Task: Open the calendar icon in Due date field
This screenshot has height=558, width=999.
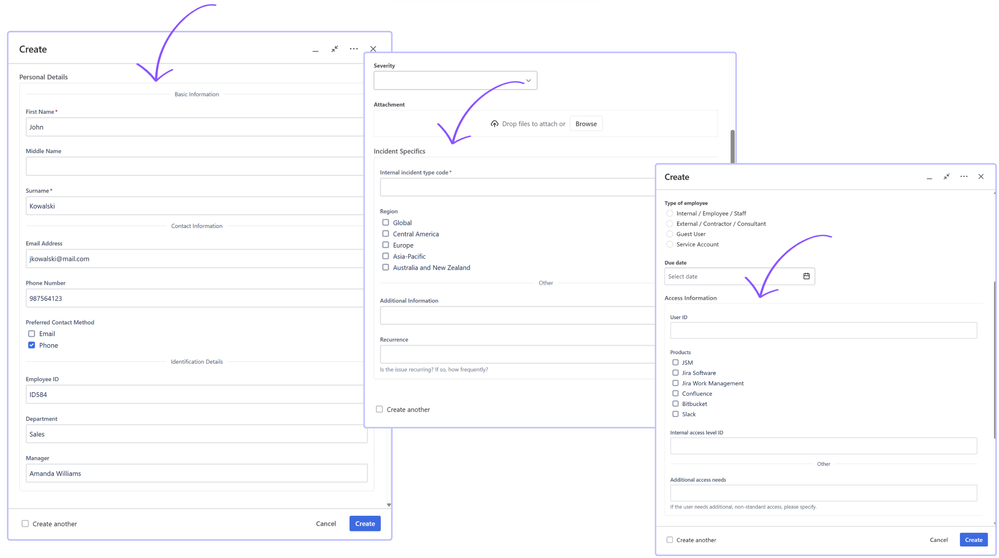Action: click(x=806, y=276)
